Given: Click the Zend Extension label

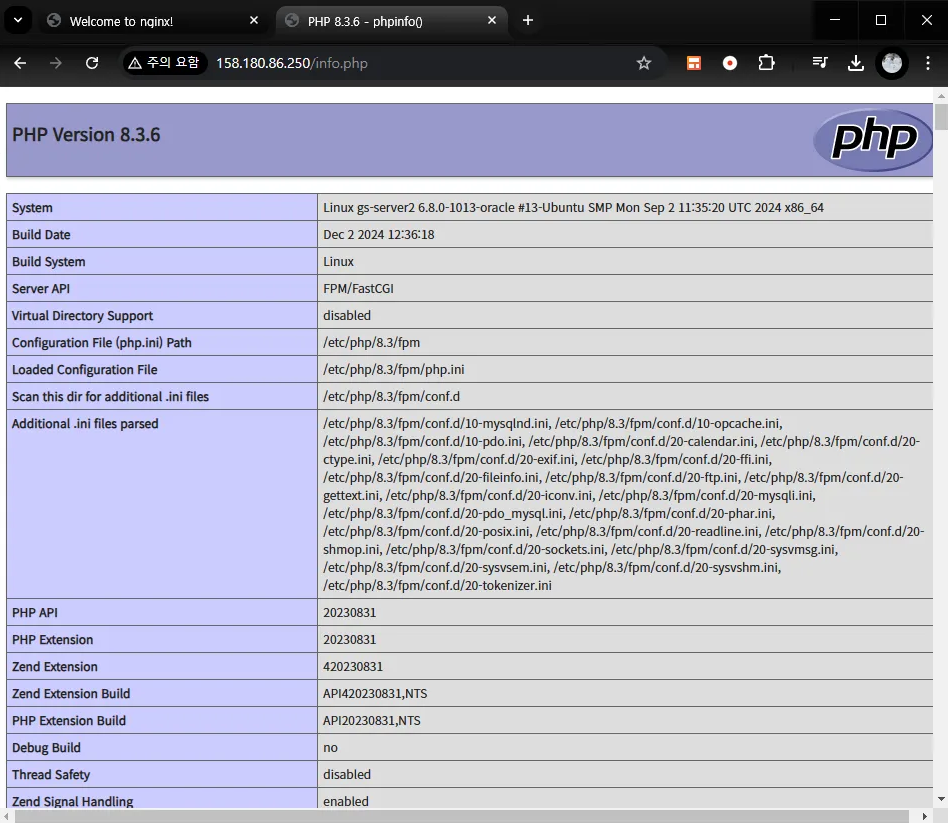Looking at the screenshot, I should 54,667.
